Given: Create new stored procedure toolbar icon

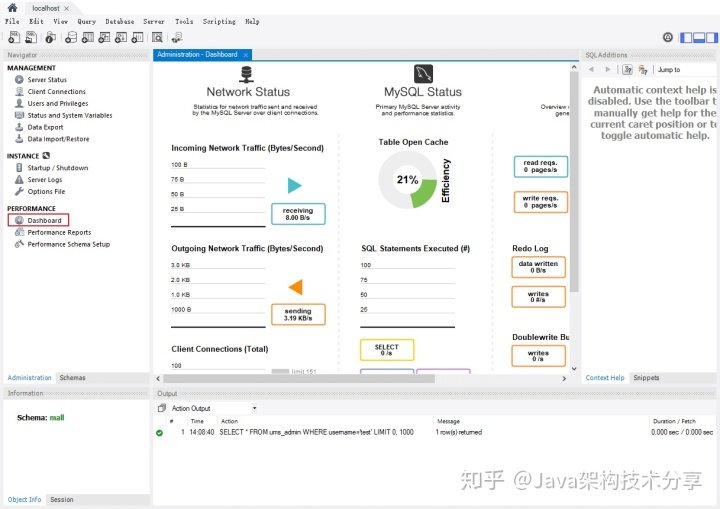Looking at the screenshot, I should point(121,37).
